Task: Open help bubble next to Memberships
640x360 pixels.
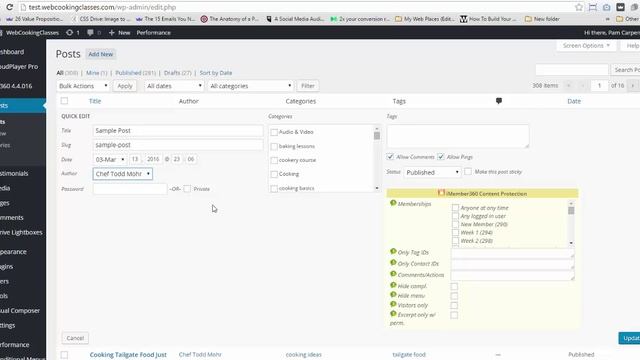Action: click(393, 203)
